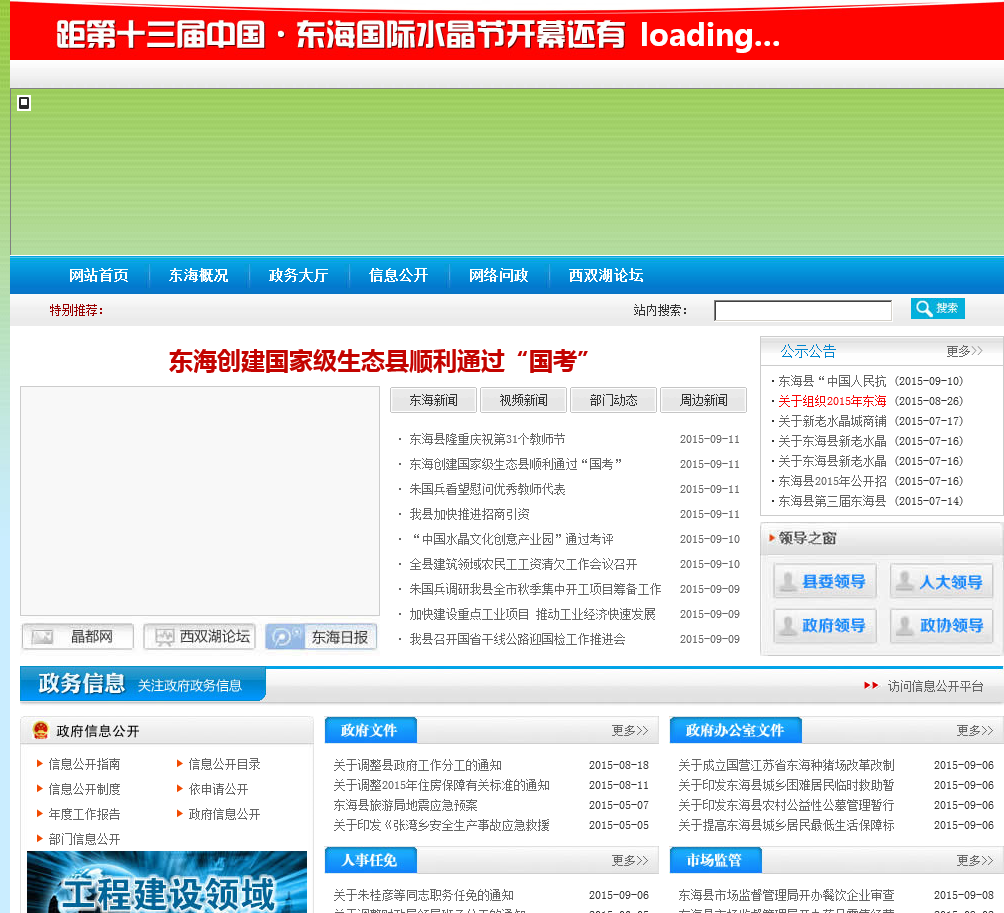
Task: Open 访问信息公开平台 link
Action: [935, 686]
